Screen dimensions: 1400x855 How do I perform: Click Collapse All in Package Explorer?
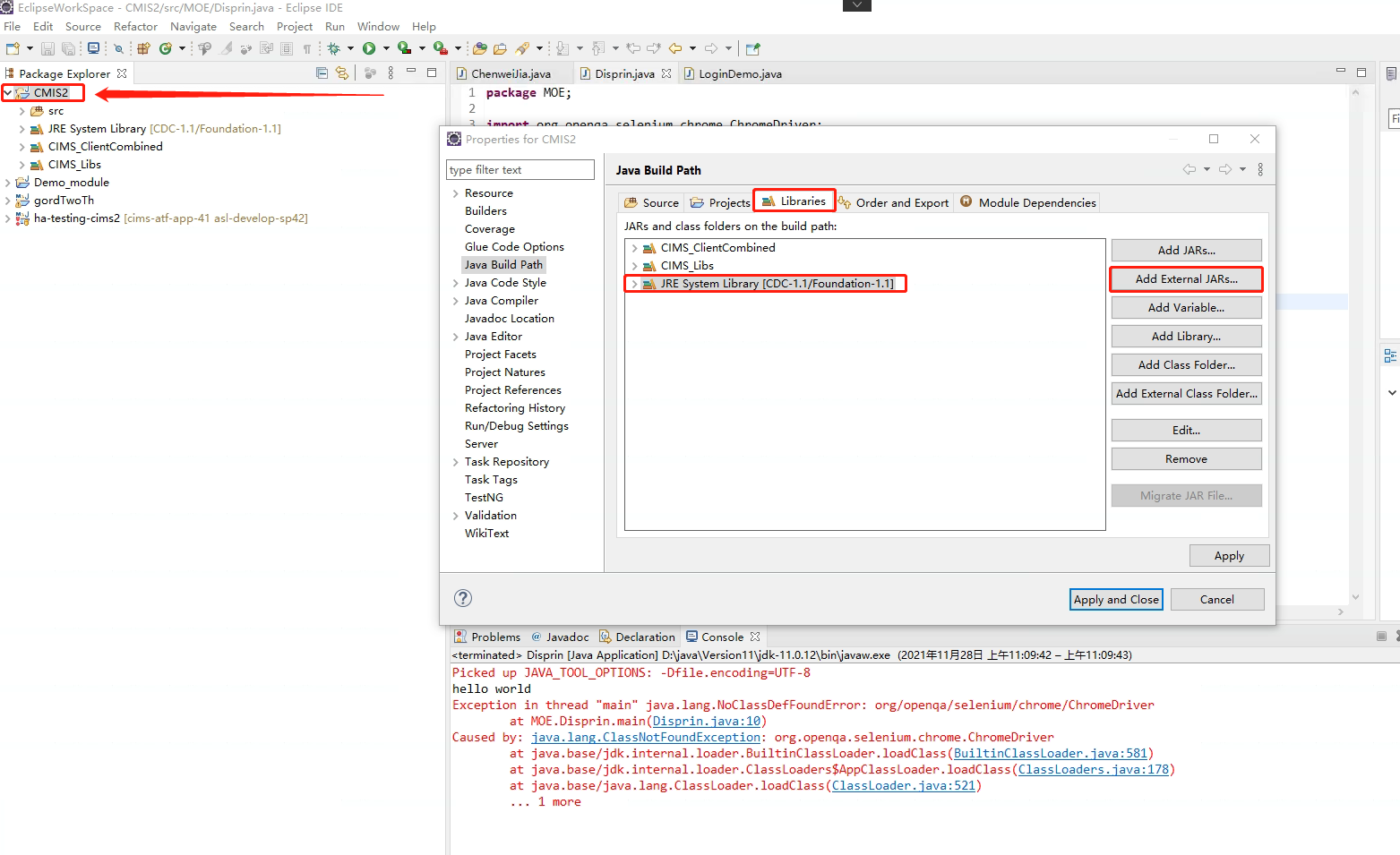pyautogui.click(x=322, y=73)
